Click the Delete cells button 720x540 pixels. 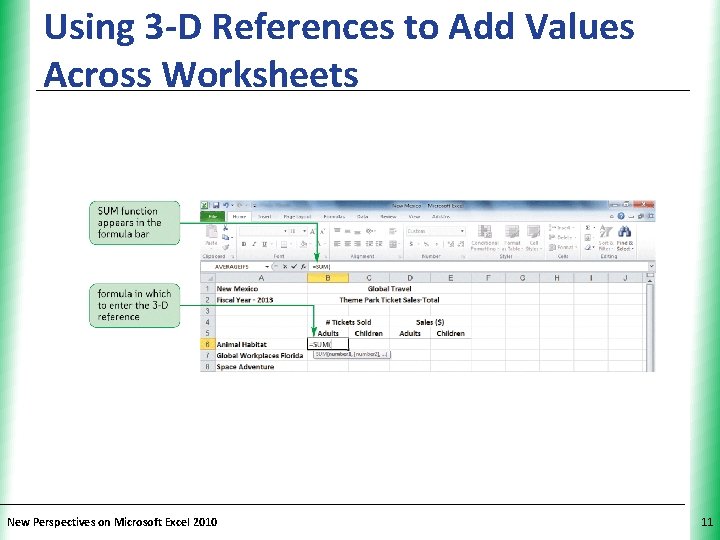tap(562, 237)
